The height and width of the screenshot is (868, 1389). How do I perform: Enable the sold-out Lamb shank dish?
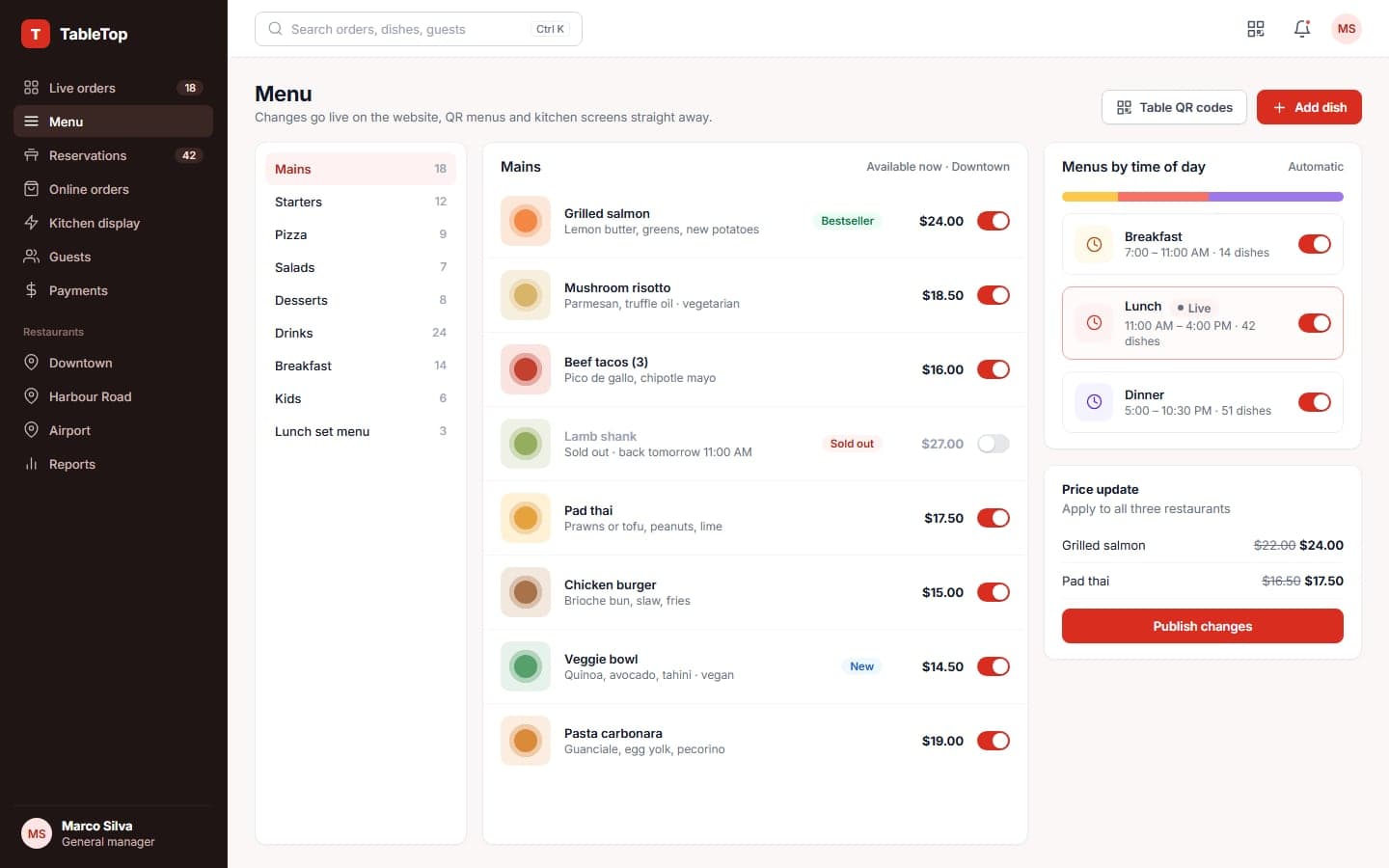[x=994, y=444]
